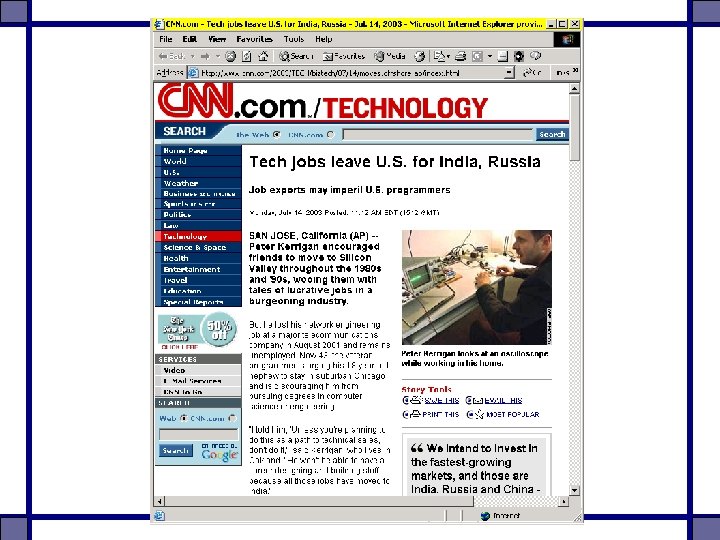Open the Mail toolbar dropdown arrow

point(448,56)
